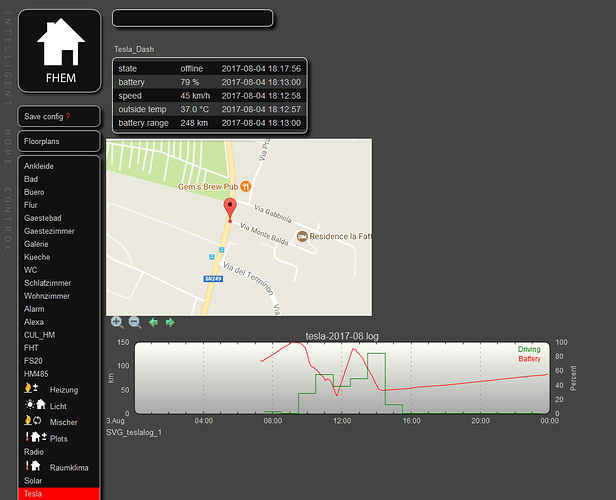
Task: Click the Heizung flame icon
Action: 31,388
